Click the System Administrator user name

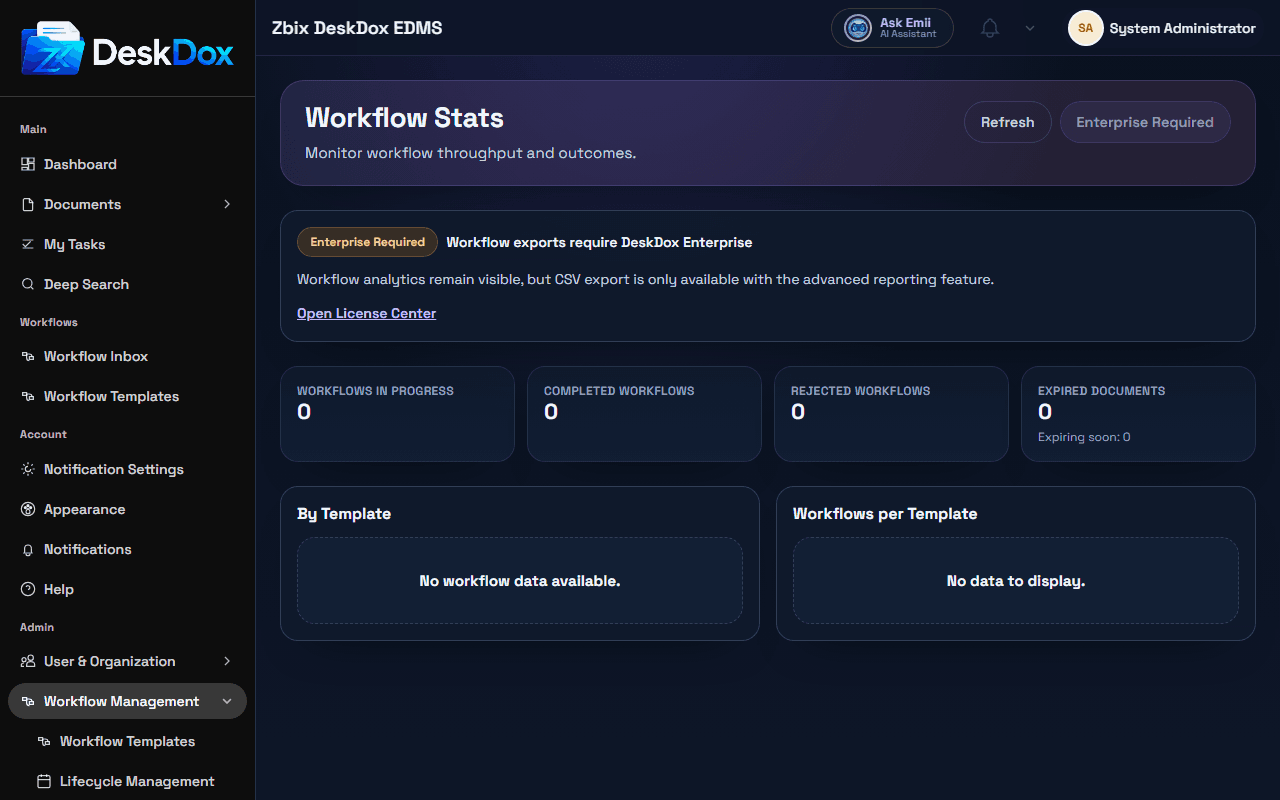pos(1182,28)
